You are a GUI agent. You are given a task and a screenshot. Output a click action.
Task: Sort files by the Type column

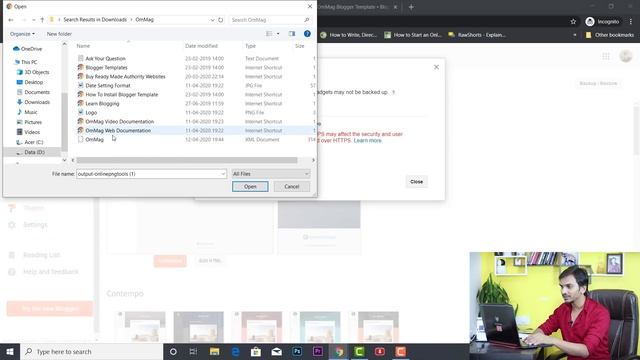point(250,46)
